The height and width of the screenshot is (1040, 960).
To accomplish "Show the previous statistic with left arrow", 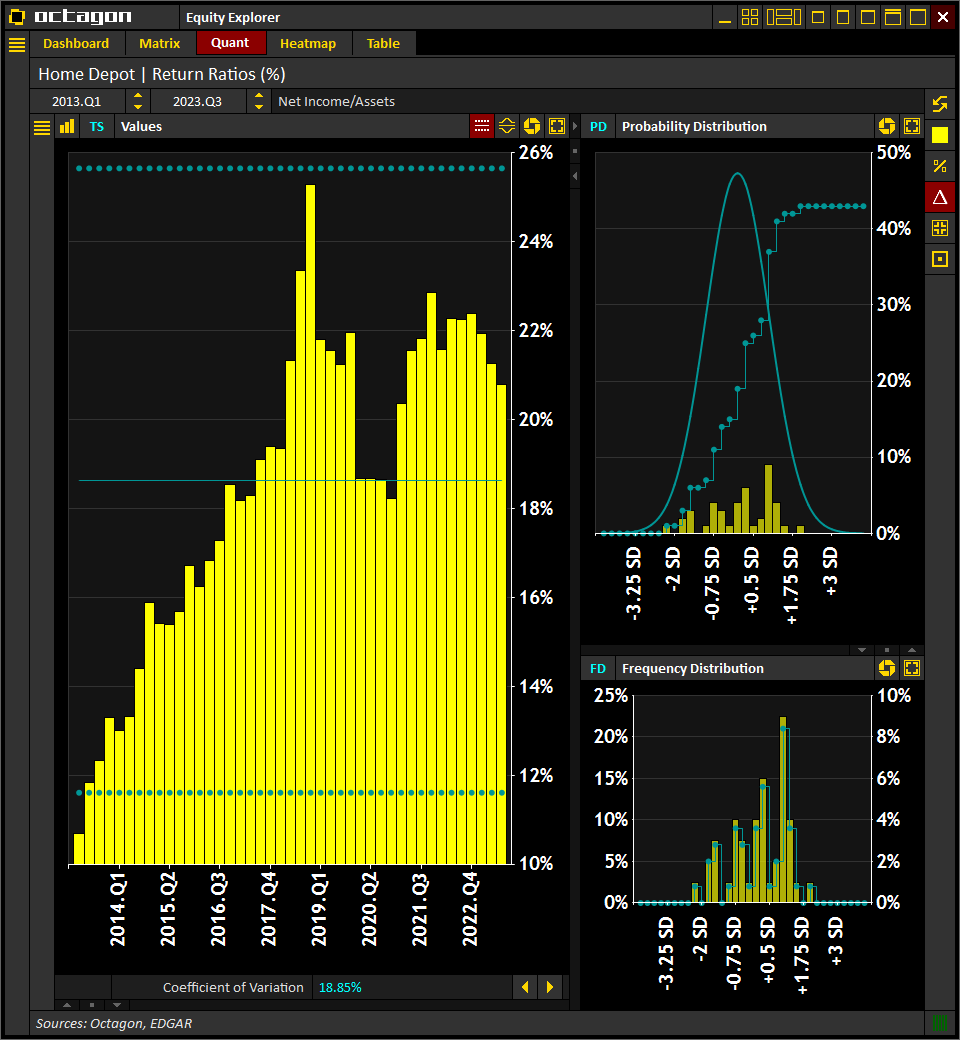I will click(x=525, y=987).
